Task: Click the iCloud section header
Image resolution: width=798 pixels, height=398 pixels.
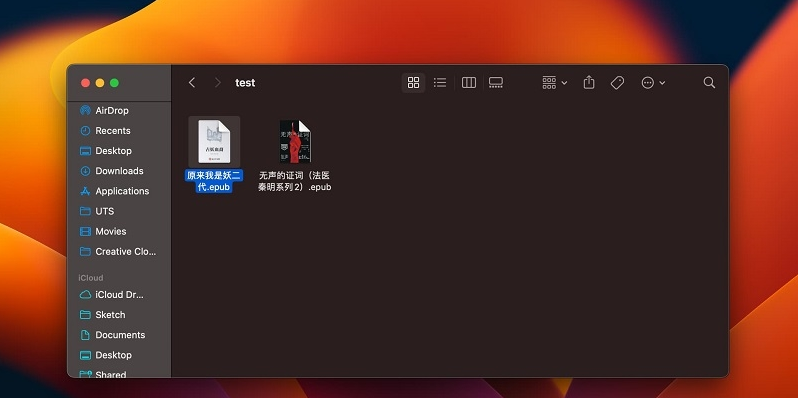Action: (91, 278)
